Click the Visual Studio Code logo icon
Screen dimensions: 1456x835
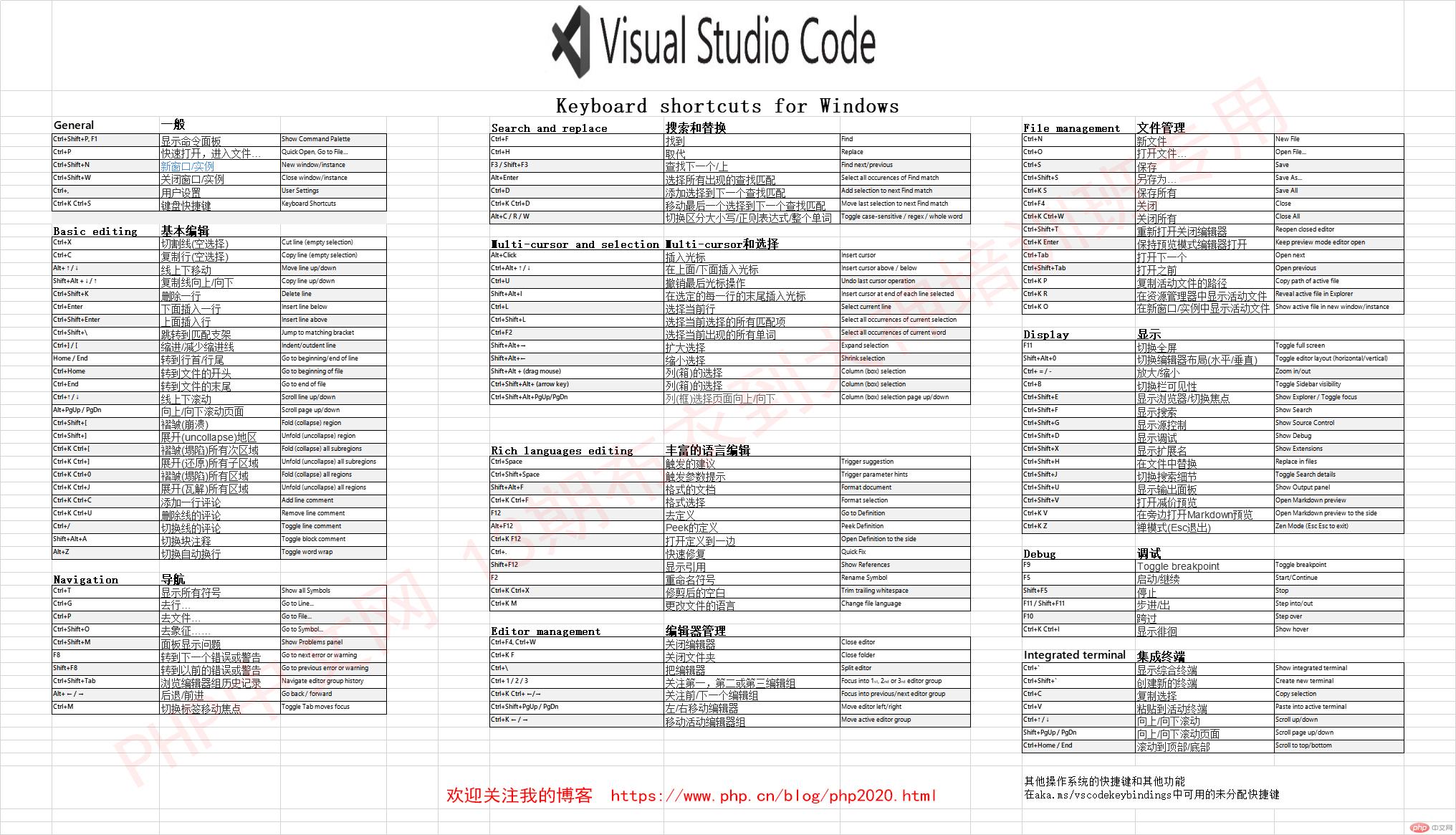click(x=572, y=42)
